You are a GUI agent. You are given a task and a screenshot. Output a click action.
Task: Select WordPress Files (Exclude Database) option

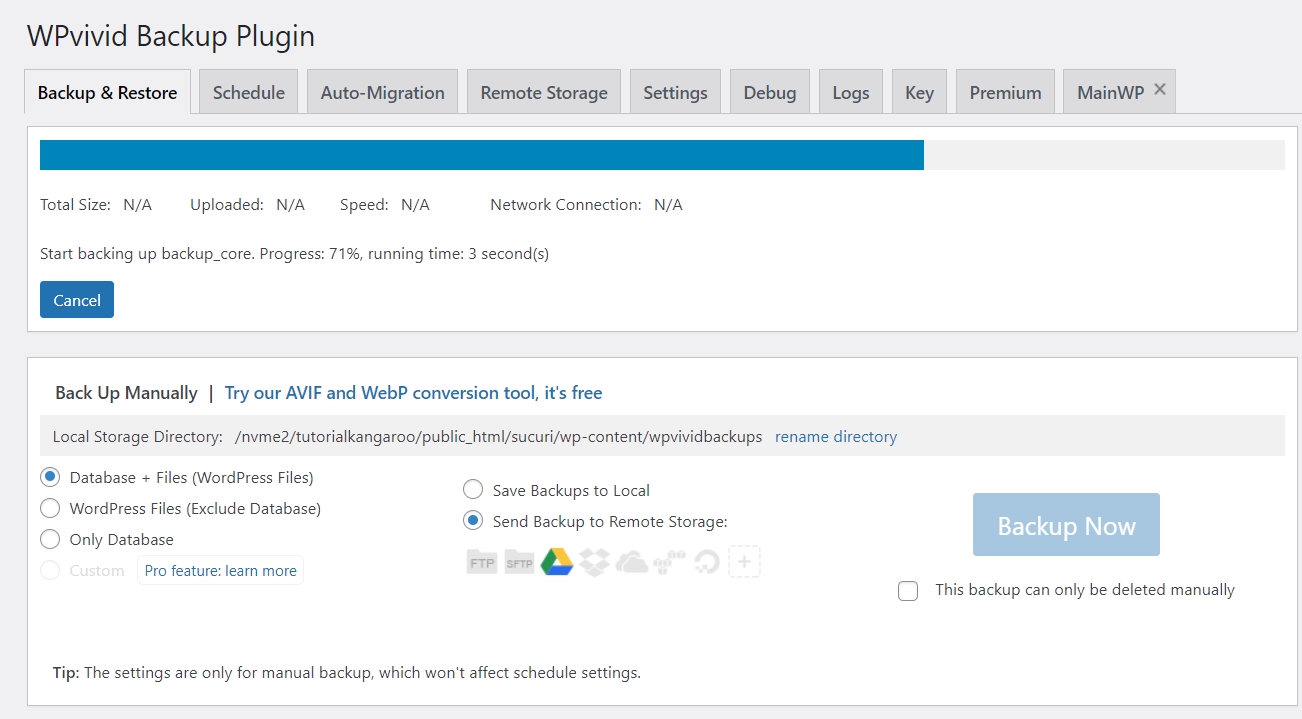[x=50, y=508]
